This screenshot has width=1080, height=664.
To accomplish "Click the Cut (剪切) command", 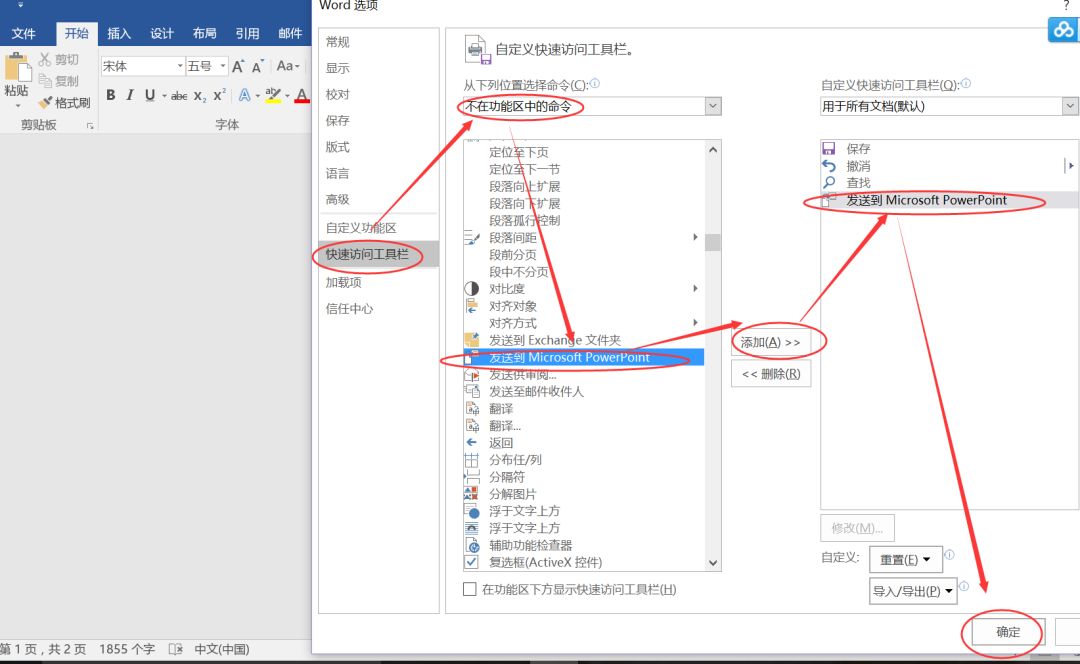I will [x=59, y=59].
